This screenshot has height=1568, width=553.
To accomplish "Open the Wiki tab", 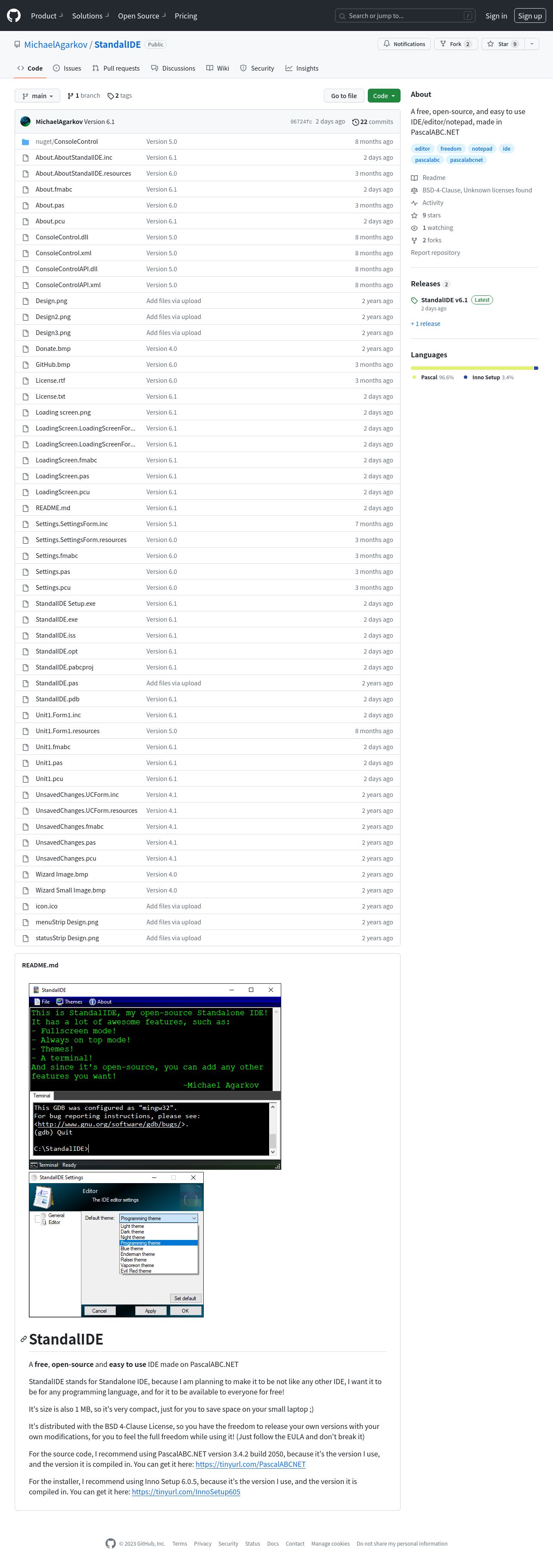I will point(217,68).
